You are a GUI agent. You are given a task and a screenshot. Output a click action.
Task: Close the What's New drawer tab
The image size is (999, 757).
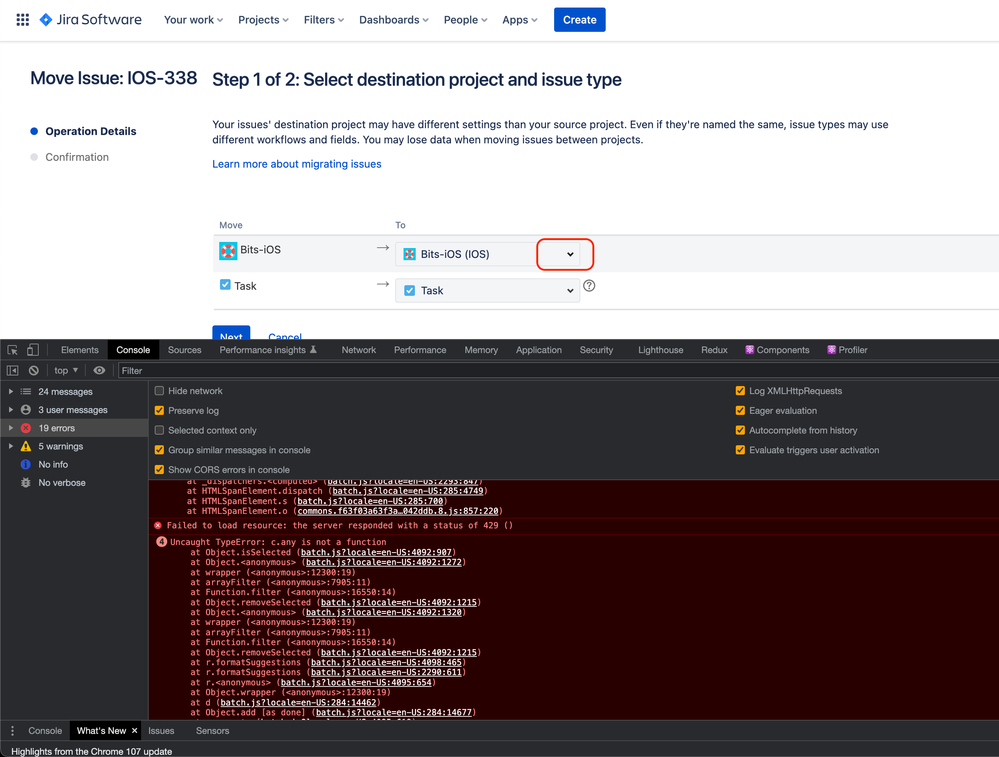(x=134, y=731)
